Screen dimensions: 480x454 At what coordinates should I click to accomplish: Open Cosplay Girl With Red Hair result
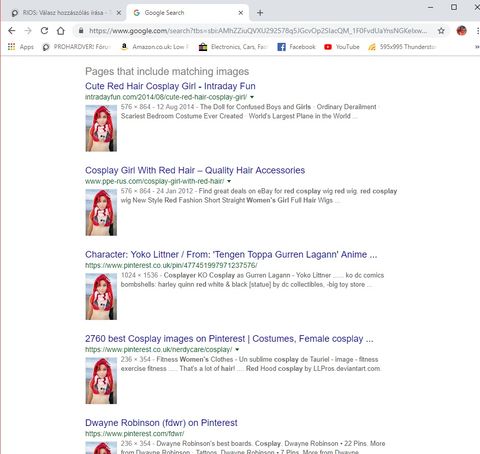coord(195,170)
